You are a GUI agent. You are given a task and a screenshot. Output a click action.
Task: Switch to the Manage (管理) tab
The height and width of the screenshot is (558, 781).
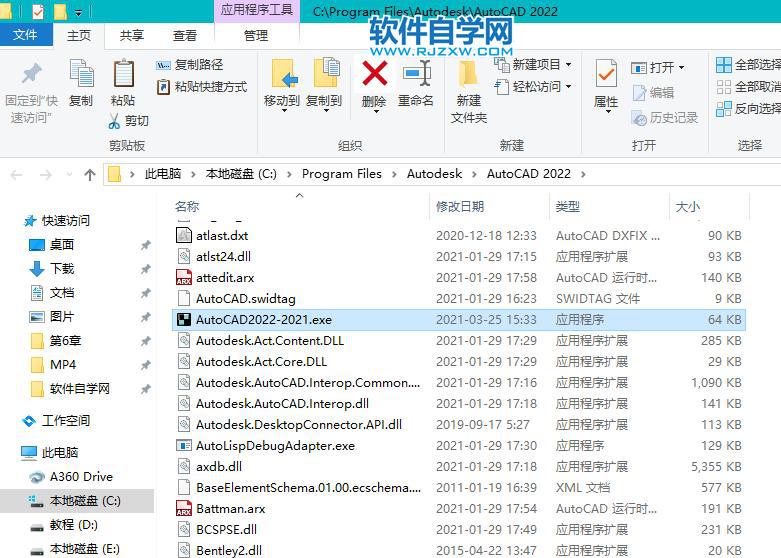pos(256,35)
